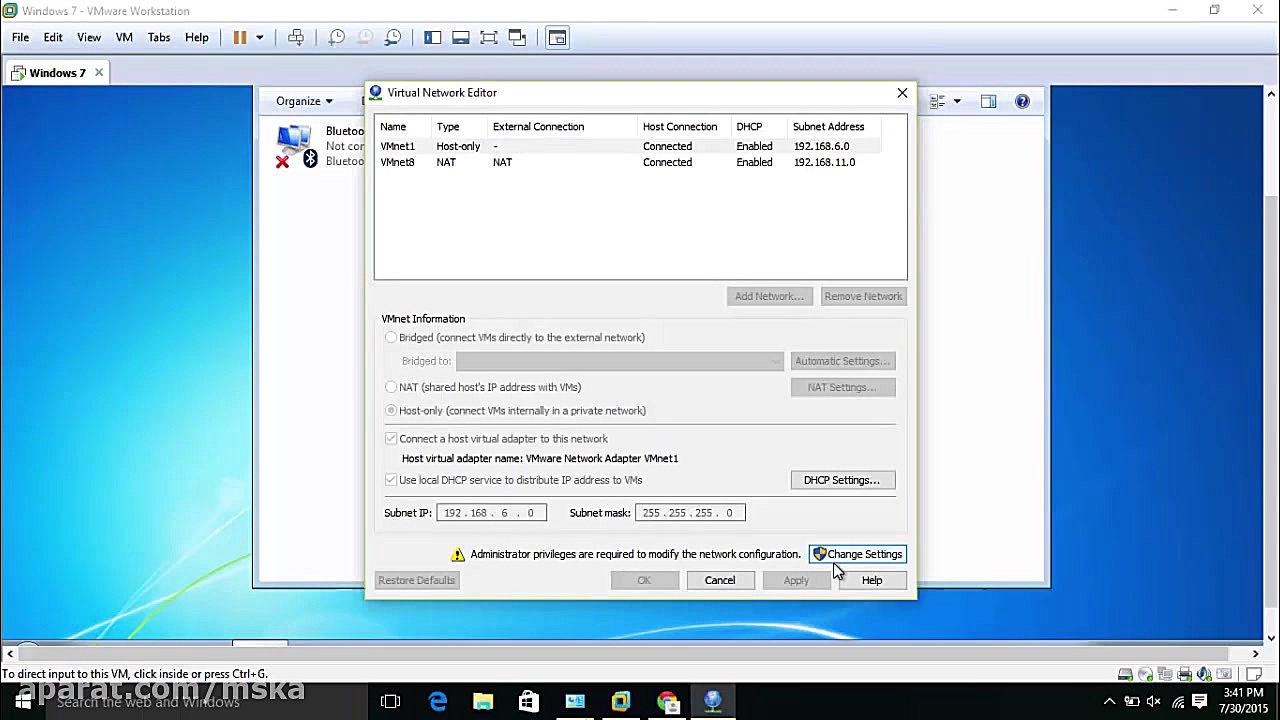Screen dimensions: 1280x720
Task: Click the printer device status icon
Action: point(1185,674)
